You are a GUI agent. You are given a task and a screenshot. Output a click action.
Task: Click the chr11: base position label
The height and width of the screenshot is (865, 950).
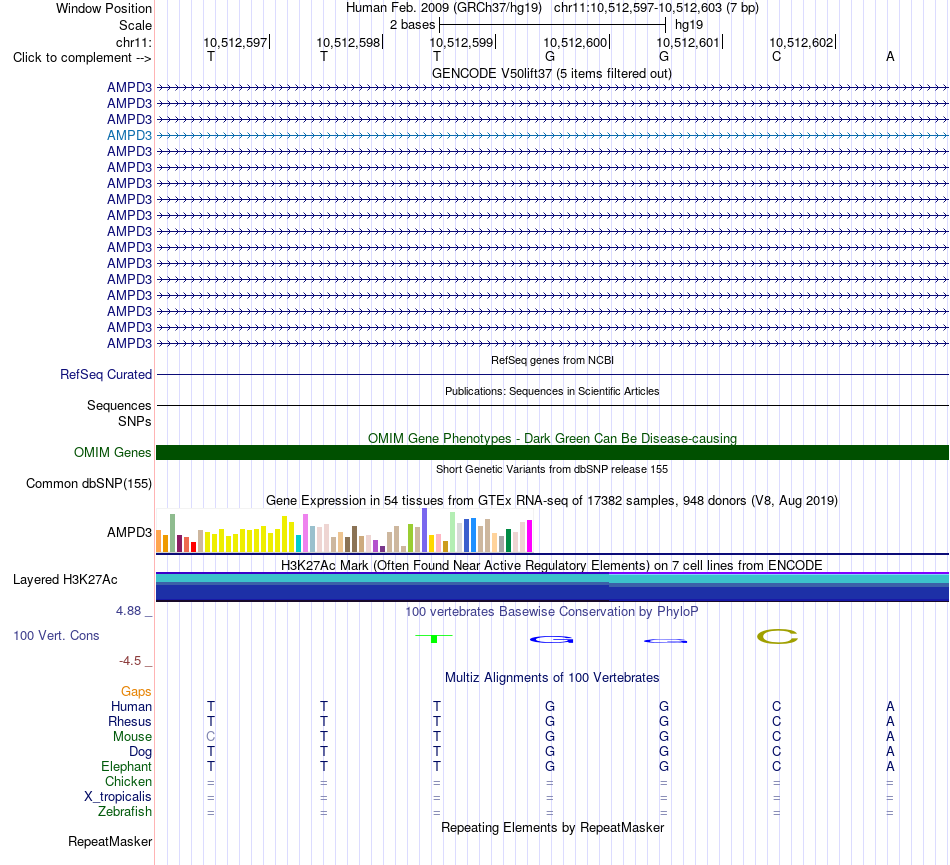[x=133, y=42]
